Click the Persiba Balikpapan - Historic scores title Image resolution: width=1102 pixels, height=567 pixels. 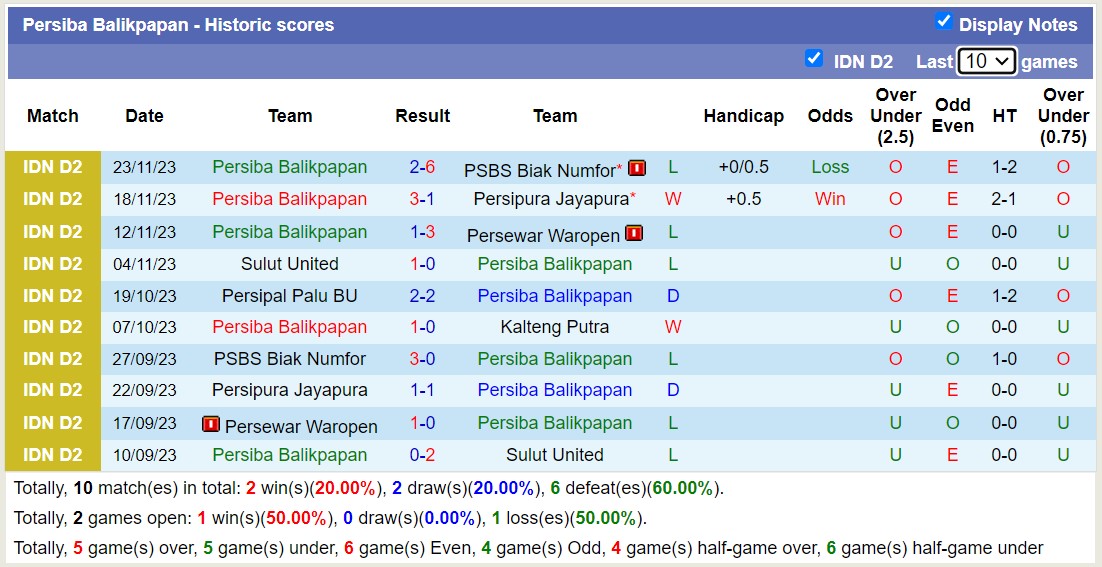(x=179, y=25)
